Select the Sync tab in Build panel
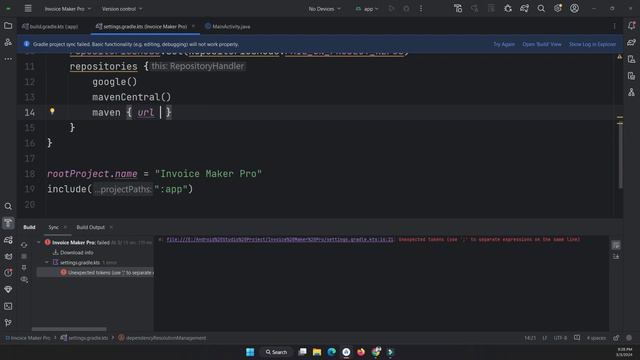 click(53, 227)
